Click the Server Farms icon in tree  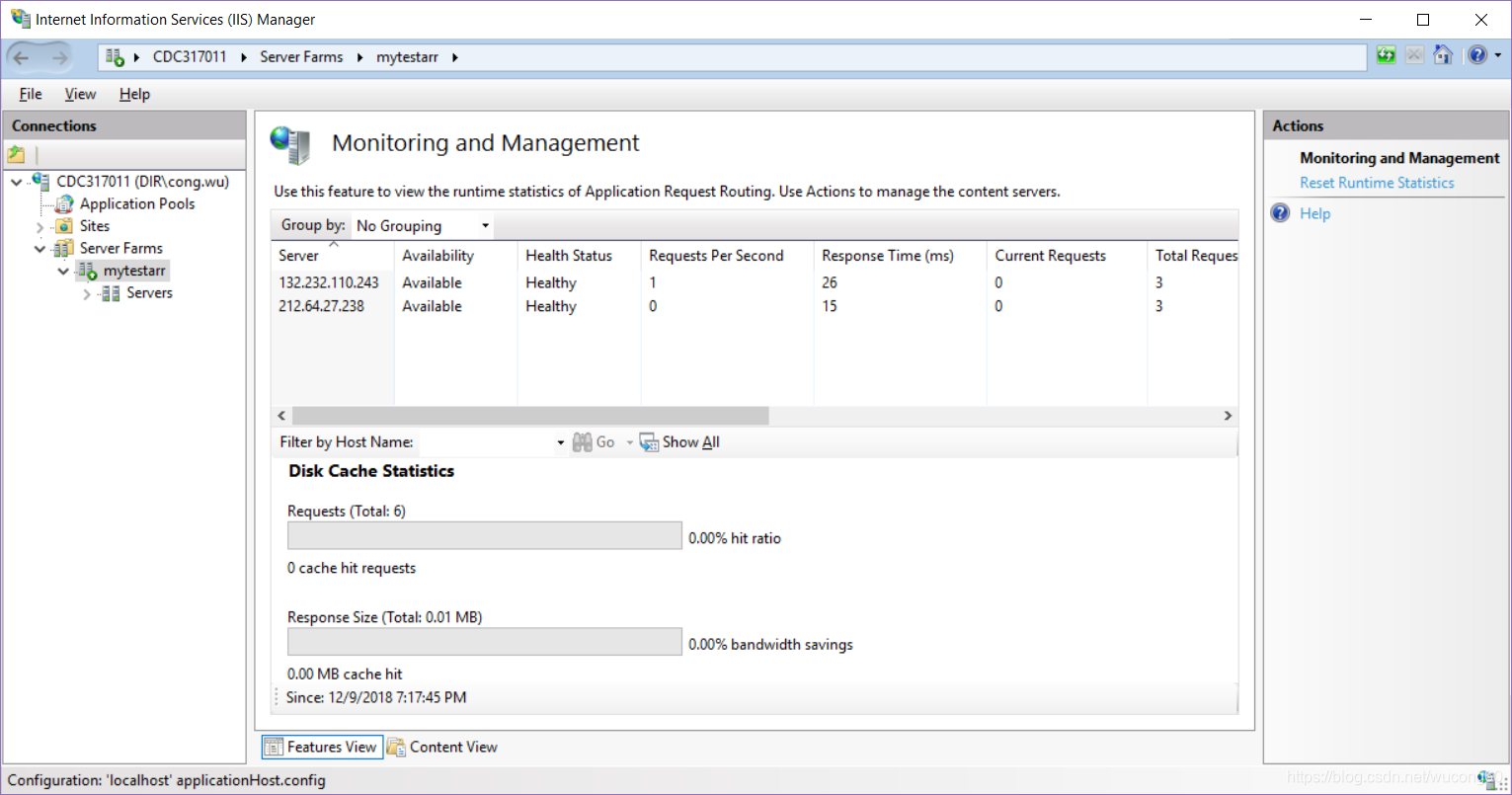click(x=64, y=248)
